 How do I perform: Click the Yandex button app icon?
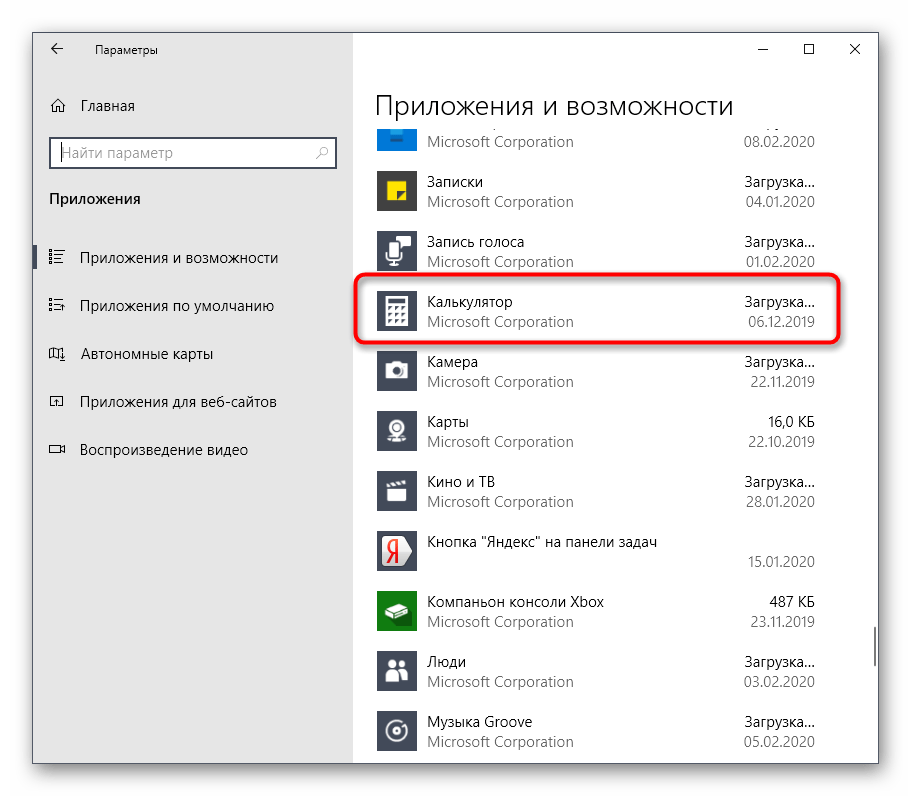(396, 551)
